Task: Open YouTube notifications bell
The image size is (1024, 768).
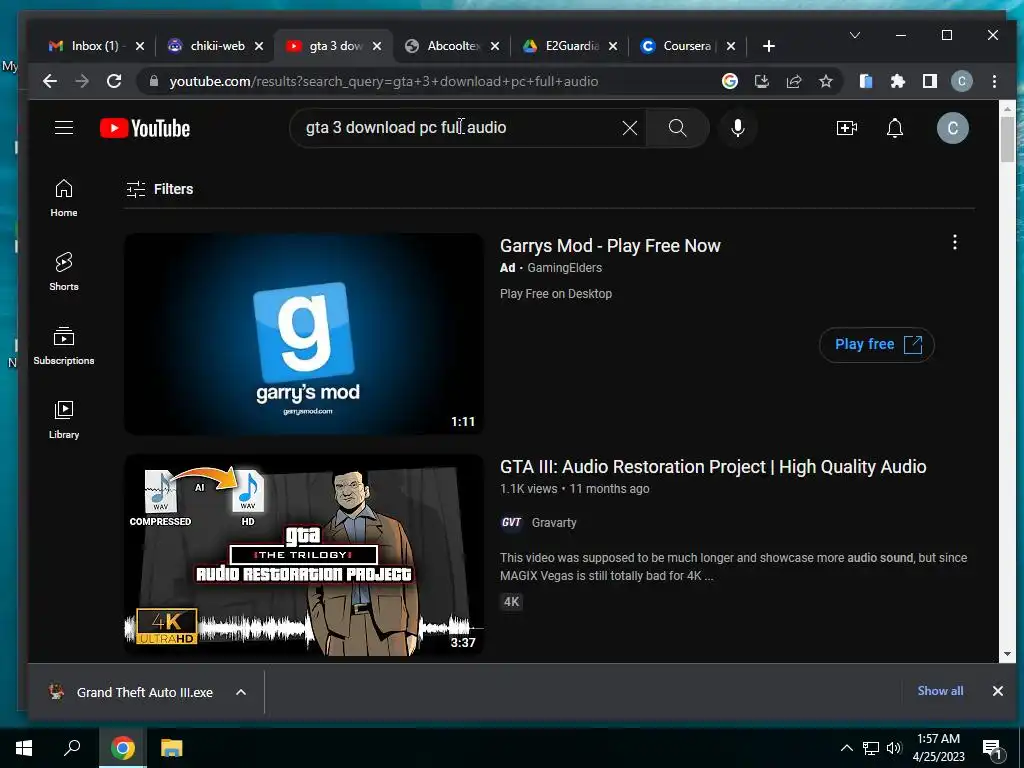Action: [x=895, y=128]
